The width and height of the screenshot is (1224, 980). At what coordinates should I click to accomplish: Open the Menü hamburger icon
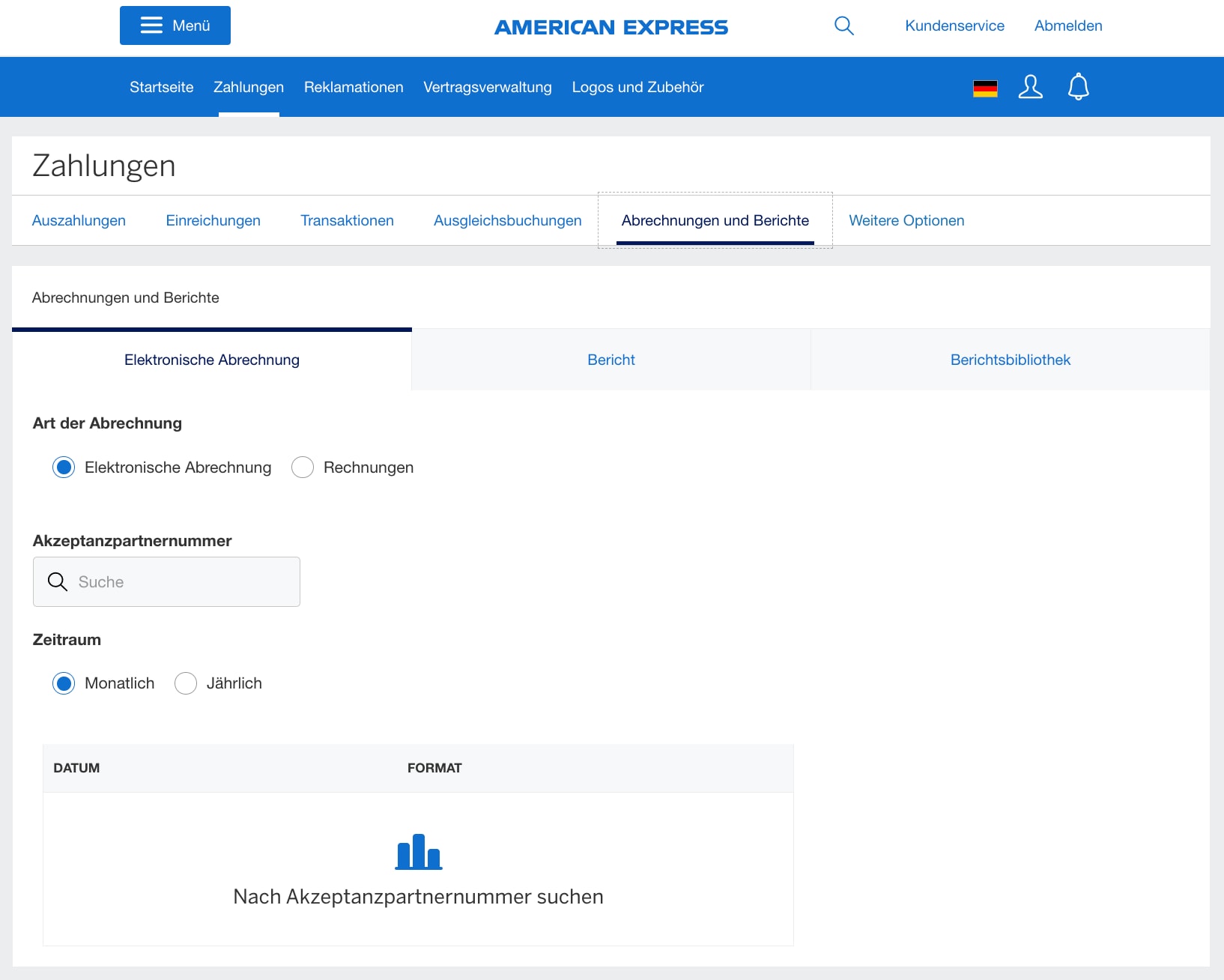click(152, 25)
